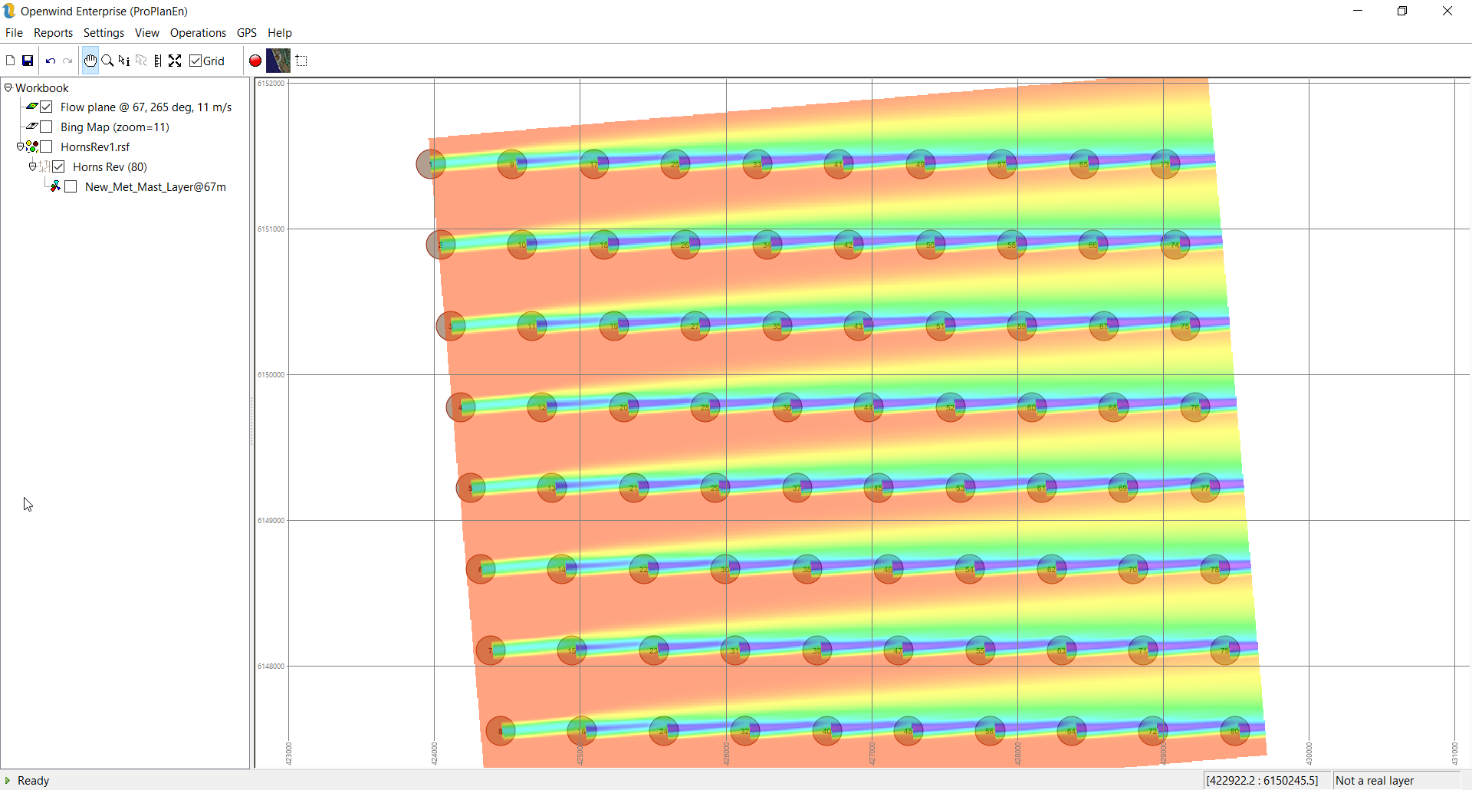Select the Flow plane layer label
The height and width of the screenshot is (790, 1472).
click(x=146, y=107)
